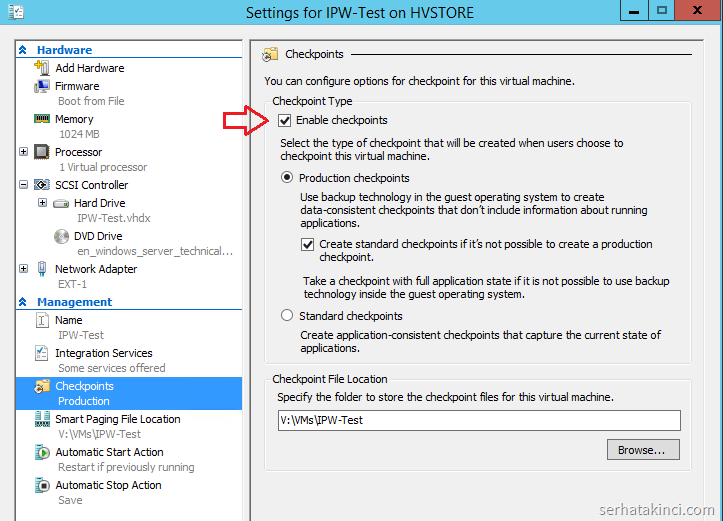Screen dimensions: 723x521
Task: Click 'en_windows_server_technical...' ISO name
Action: click(155, 251)
